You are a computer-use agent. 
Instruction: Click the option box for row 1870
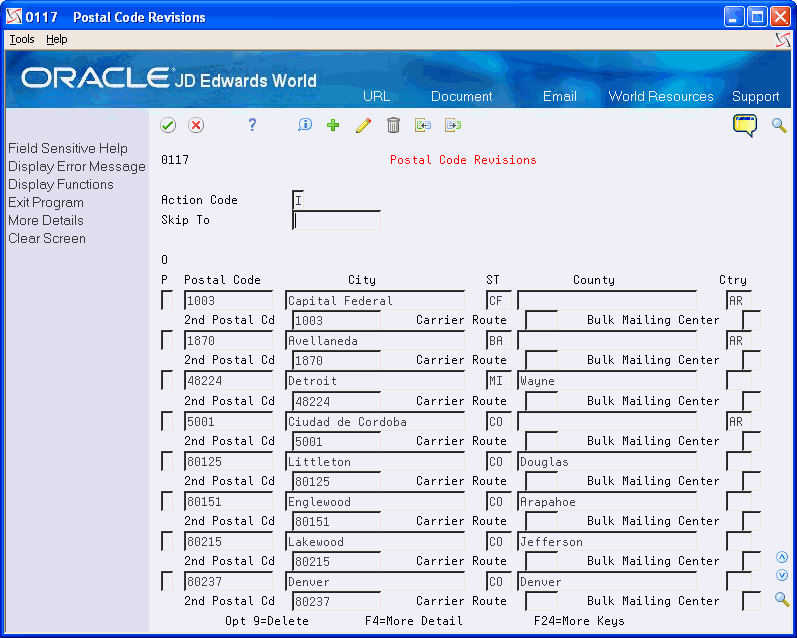point(167,340)
